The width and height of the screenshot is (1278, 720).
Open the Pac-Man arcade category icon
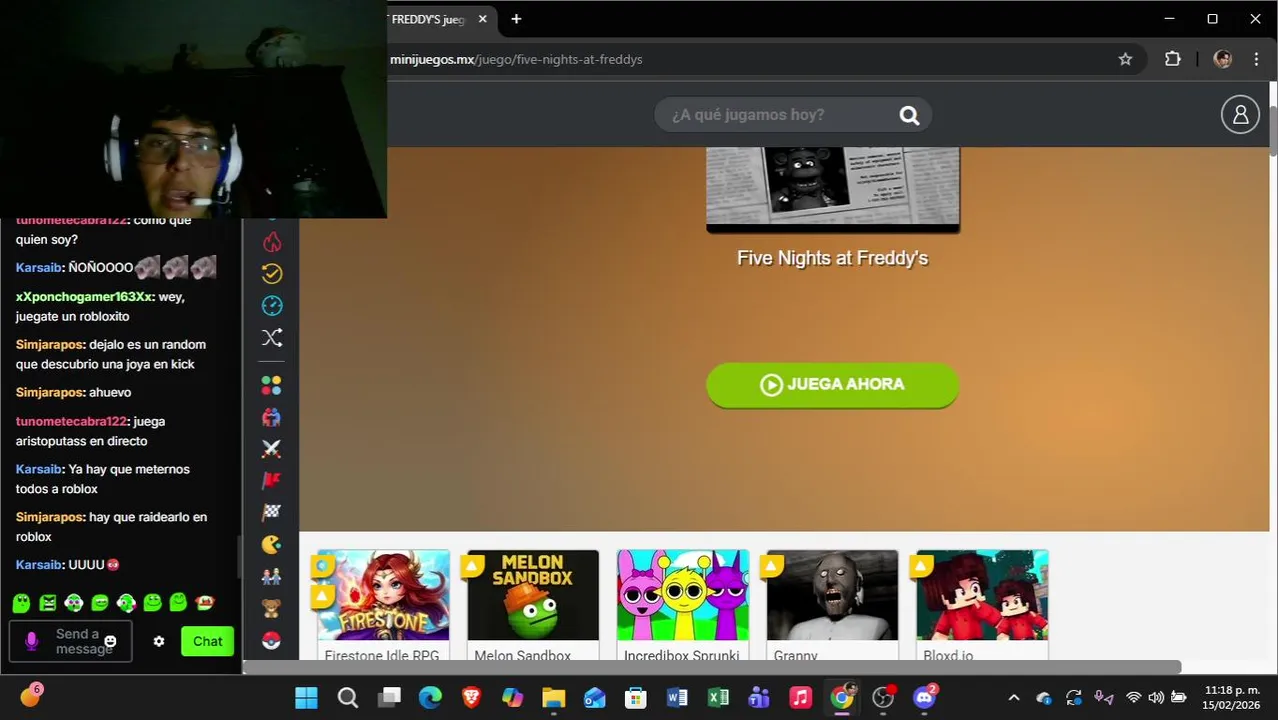pos(271,545)
